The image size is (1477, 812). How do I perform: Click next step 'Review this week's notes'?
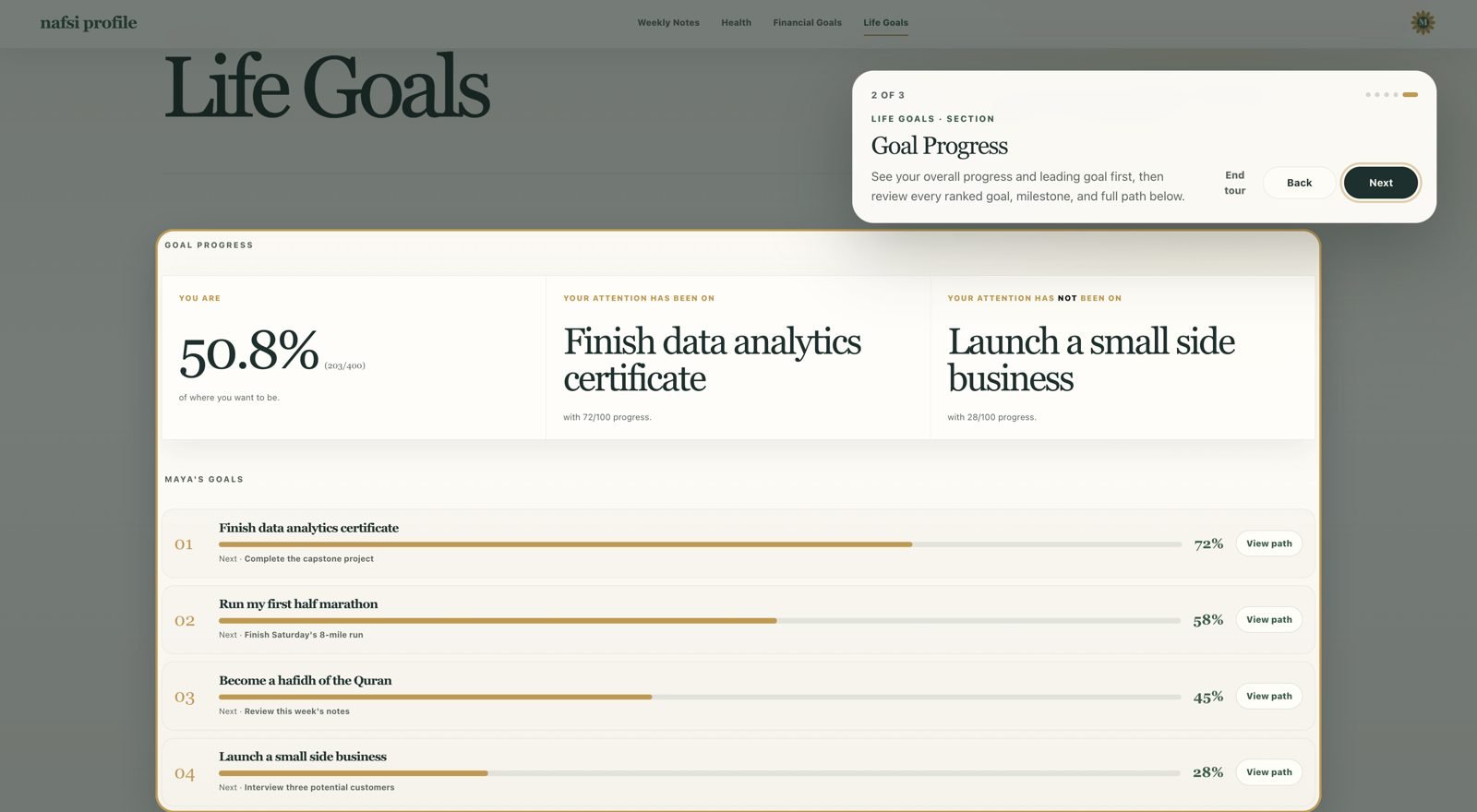[x=297, y=711]
